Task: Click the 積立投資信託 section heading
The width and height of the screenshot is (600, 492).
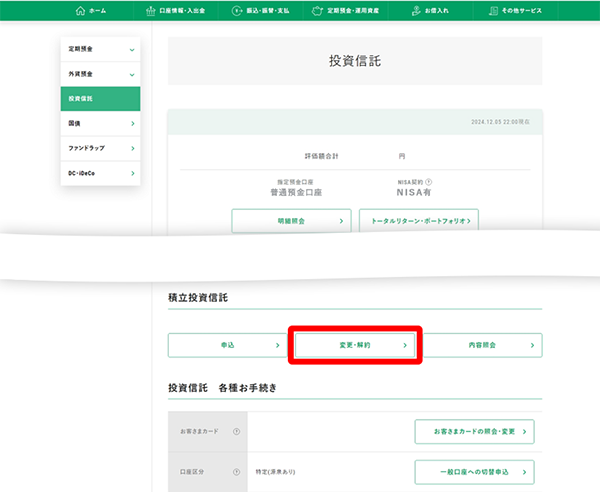Action: pos(198,298)
